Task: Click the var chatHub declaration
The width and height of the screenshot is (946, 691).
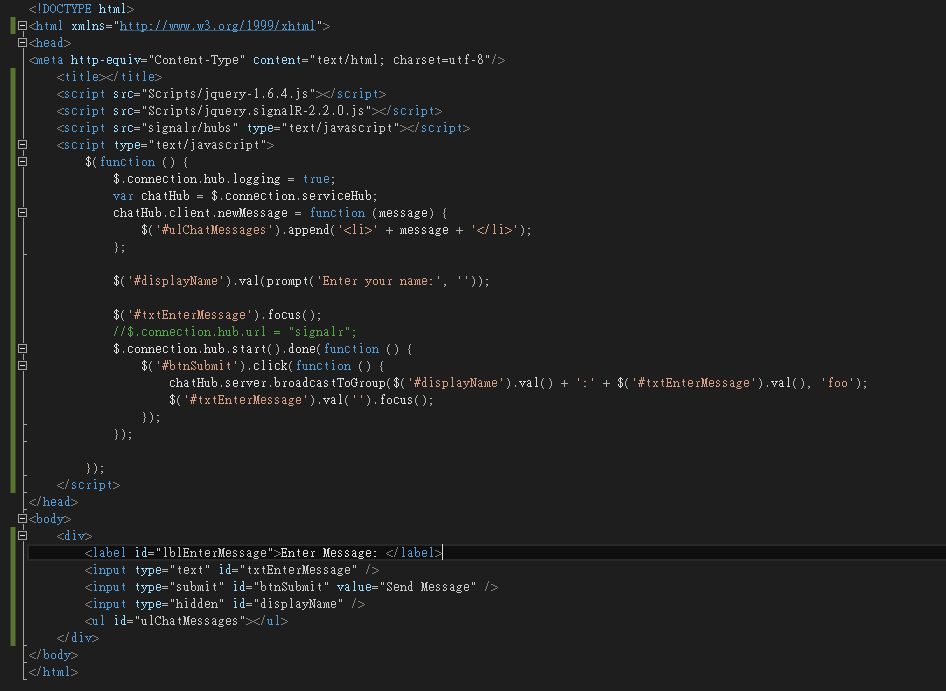Action: coord(245,196)
